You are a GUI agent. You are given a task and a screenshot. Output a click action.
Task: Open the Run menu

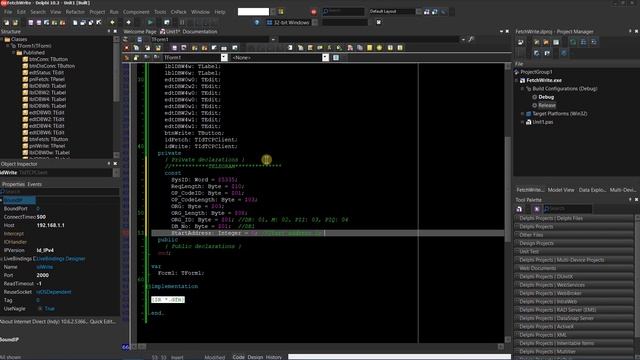coord(114,12)
